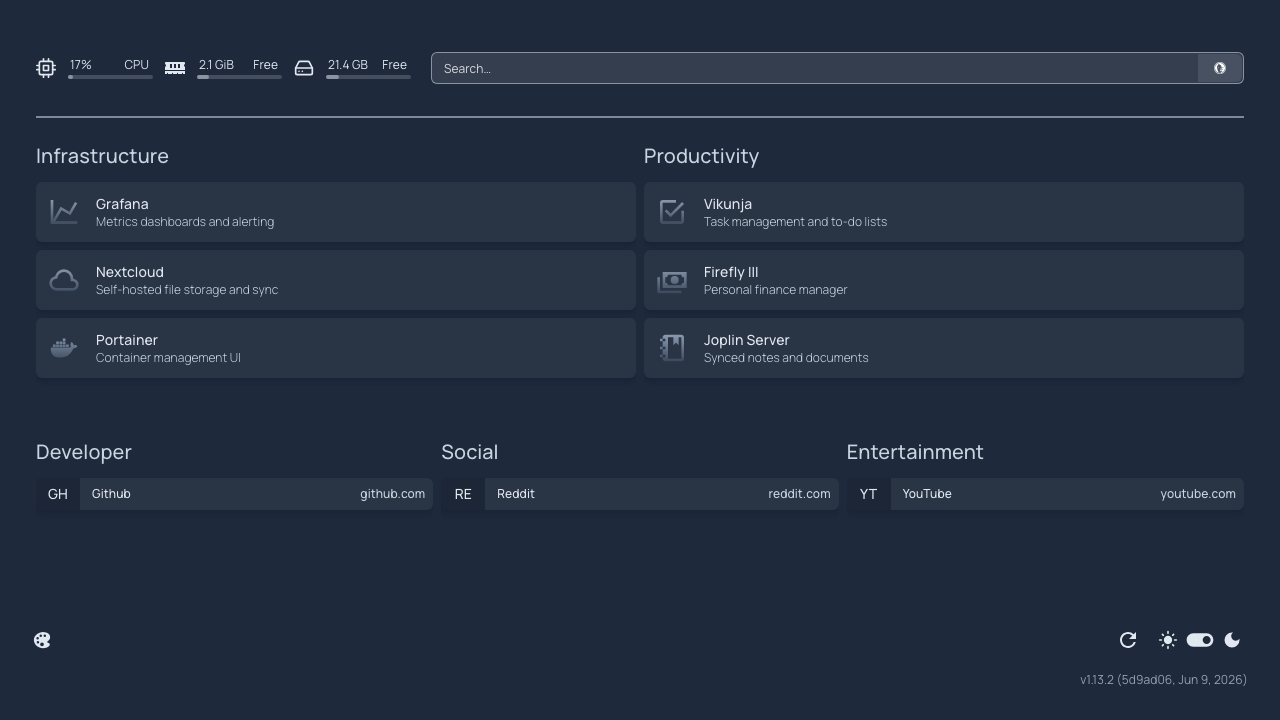Collapse the Productivity group heading
The width and height of the screenshot is (1280, 720).
click(701, 156)
